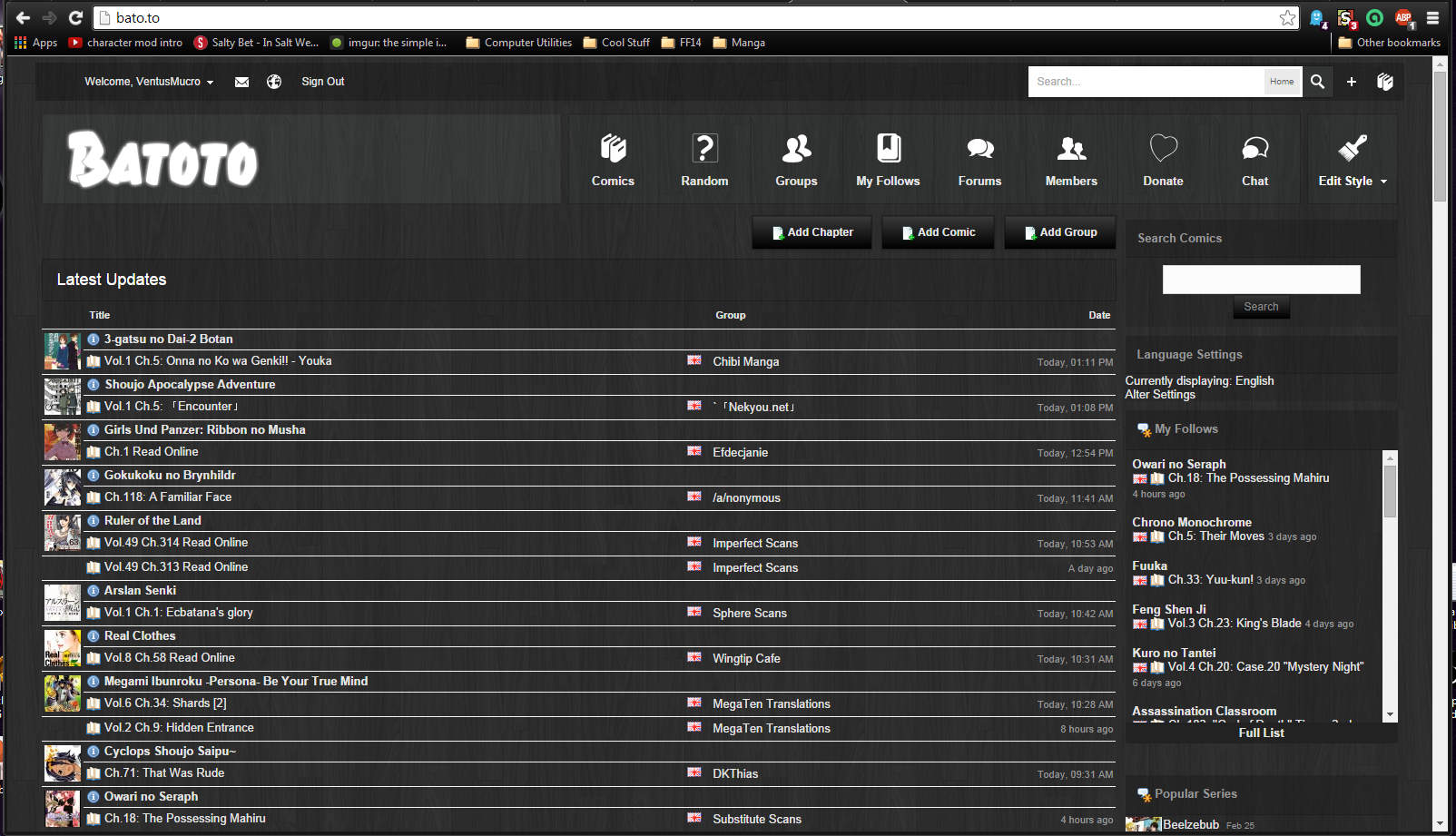Click the My Follows panel scrollbar down arrow
Screen dimensions: 1456x836
[x=1390, y=715]
